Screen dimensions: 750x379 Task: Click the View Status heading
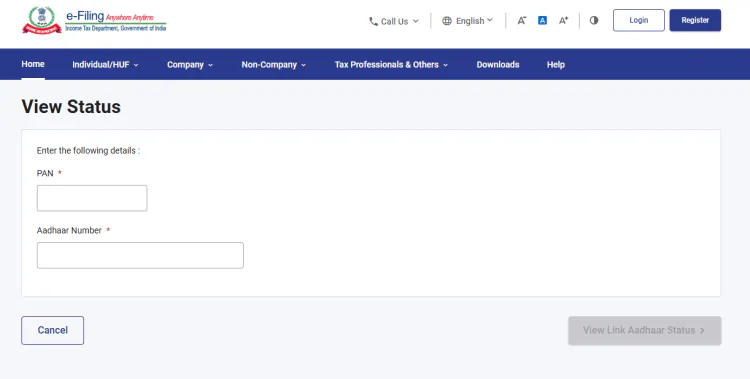point(71,106)
